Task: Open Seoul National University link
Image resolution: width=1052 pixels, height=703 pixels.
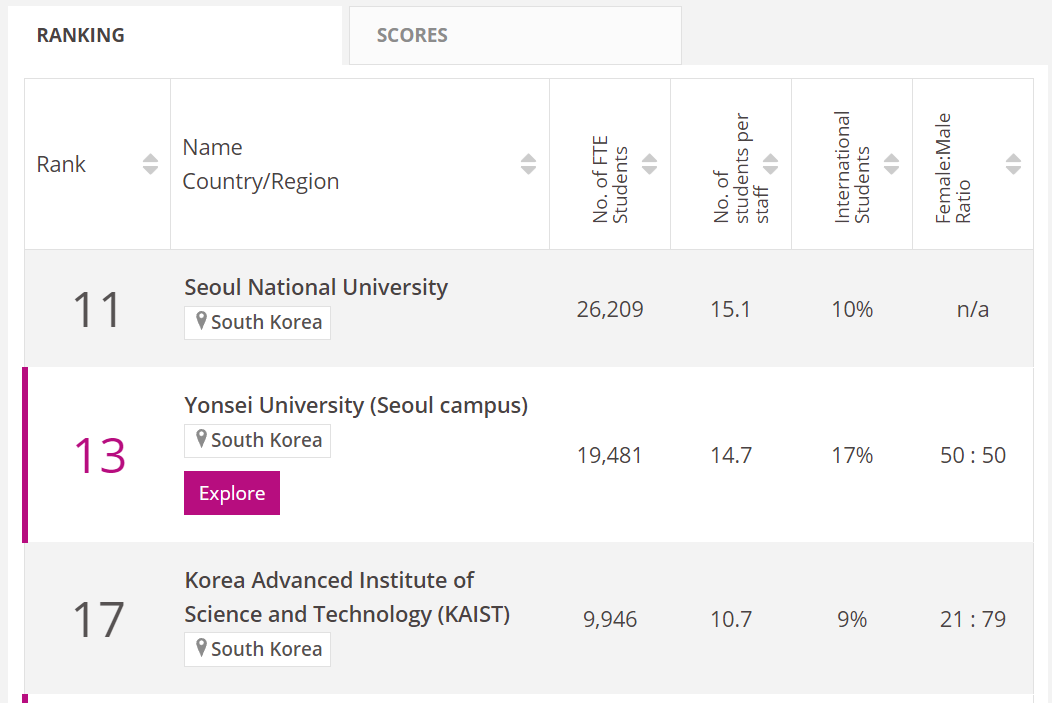Action: [x=316, y=287]
